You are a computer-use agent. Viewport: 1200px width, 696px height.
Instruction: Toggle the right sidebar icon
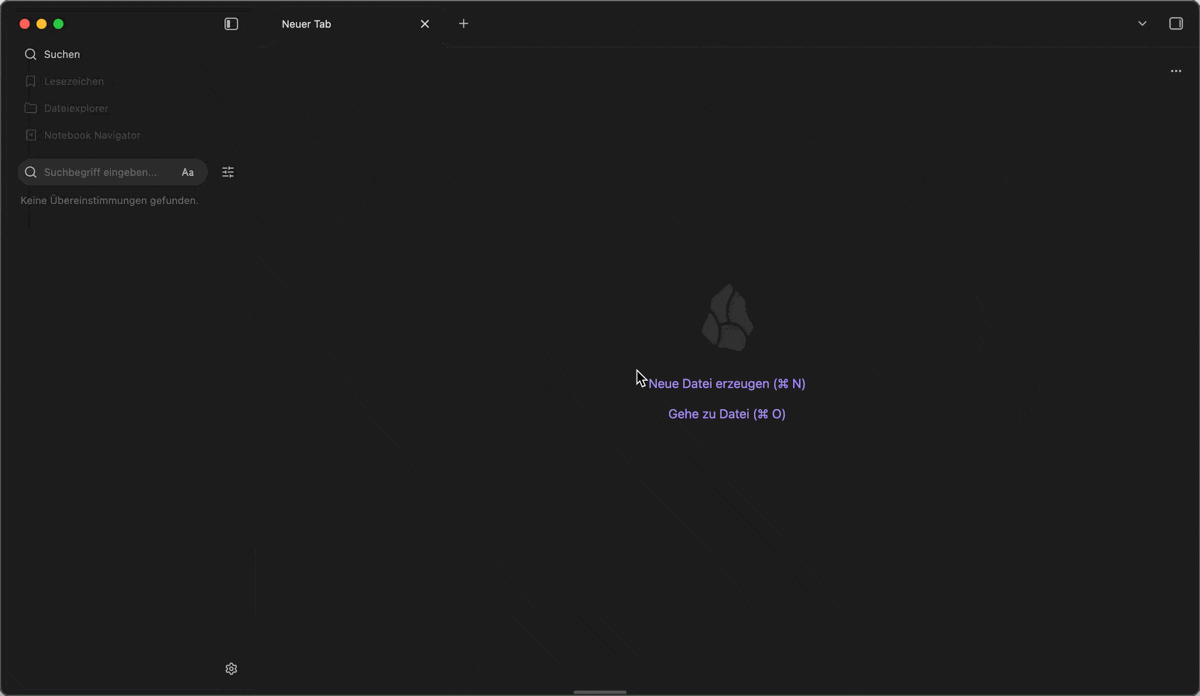point(1176,24)
